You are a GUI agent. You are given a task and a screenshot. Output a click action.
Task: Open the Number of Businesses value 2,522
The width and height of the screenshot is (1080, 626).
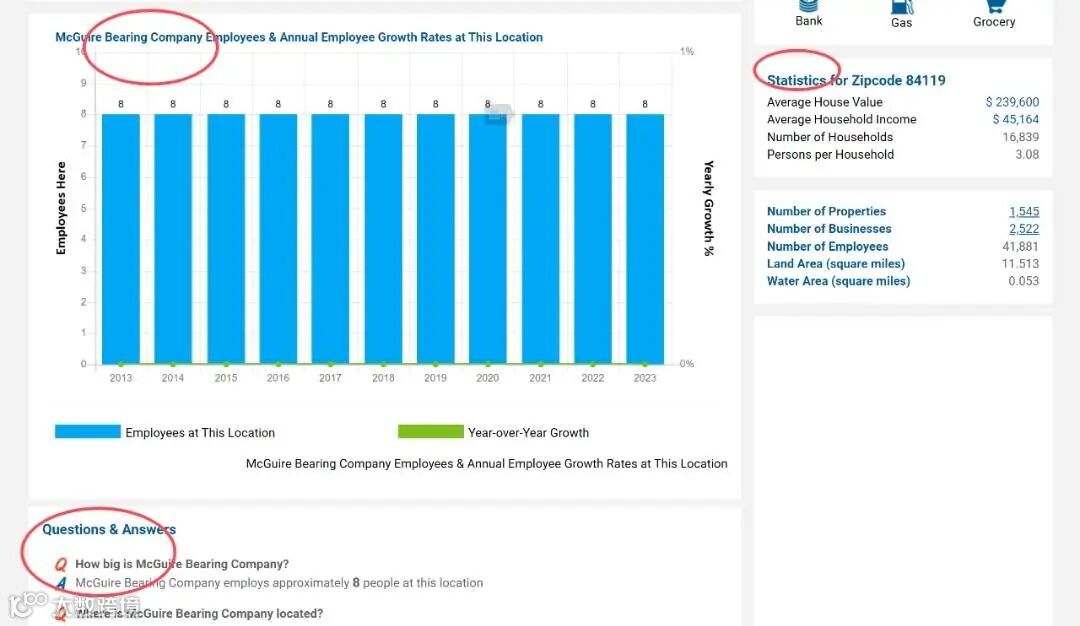pyautogui.click(x=1024, y=229)
